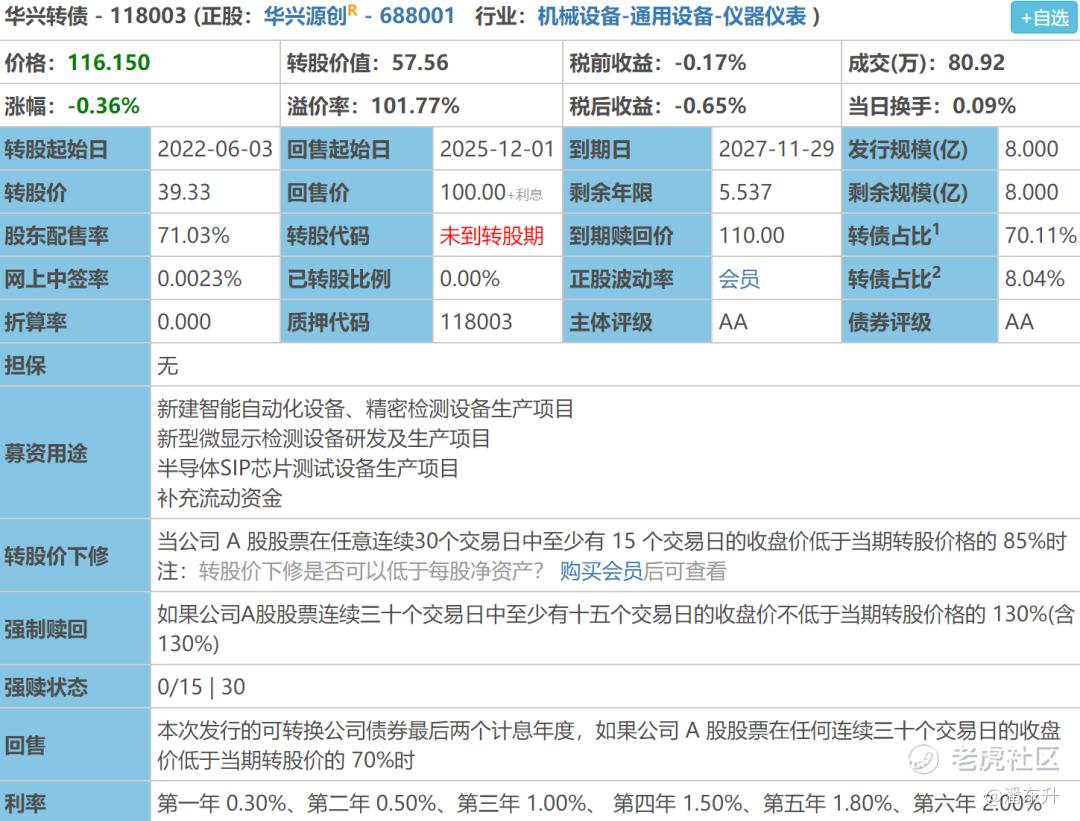The image size is (1080, 821).
Task: Select the price value 116.150
Action: click(109, 63)
